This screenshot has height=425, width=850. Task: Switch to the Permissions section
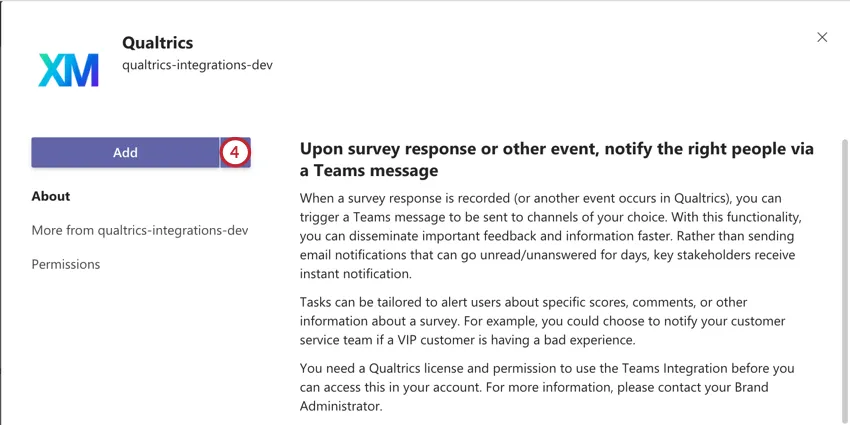(66, 264)
